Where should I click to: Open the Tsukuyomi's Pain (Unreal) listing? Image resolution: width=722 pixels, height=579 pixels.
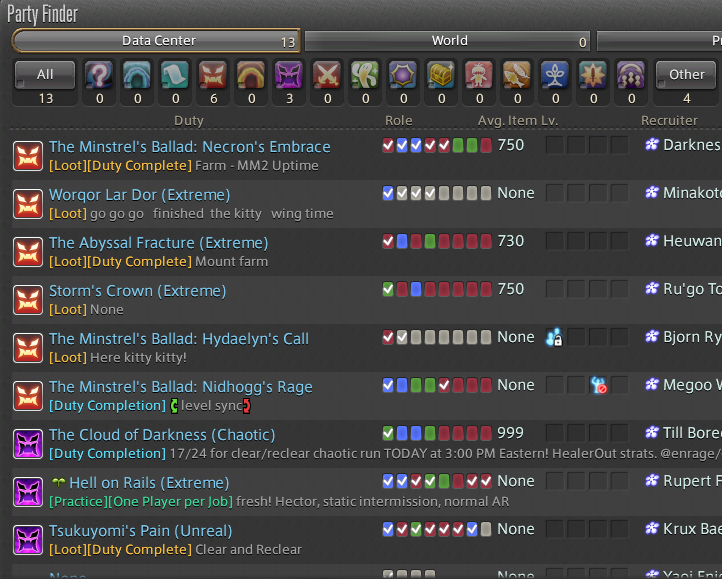pyautogui.click(x=140, y=531)
